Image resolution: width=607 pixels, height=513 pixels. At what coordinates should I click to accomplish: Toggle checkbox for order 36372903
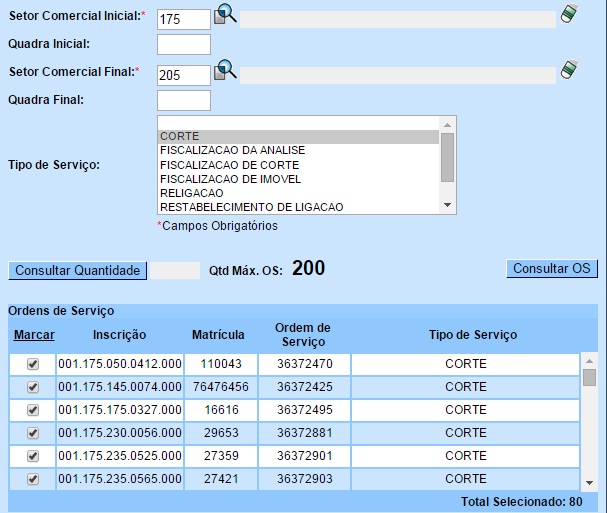pyautogui.click(x=33, y=479)
